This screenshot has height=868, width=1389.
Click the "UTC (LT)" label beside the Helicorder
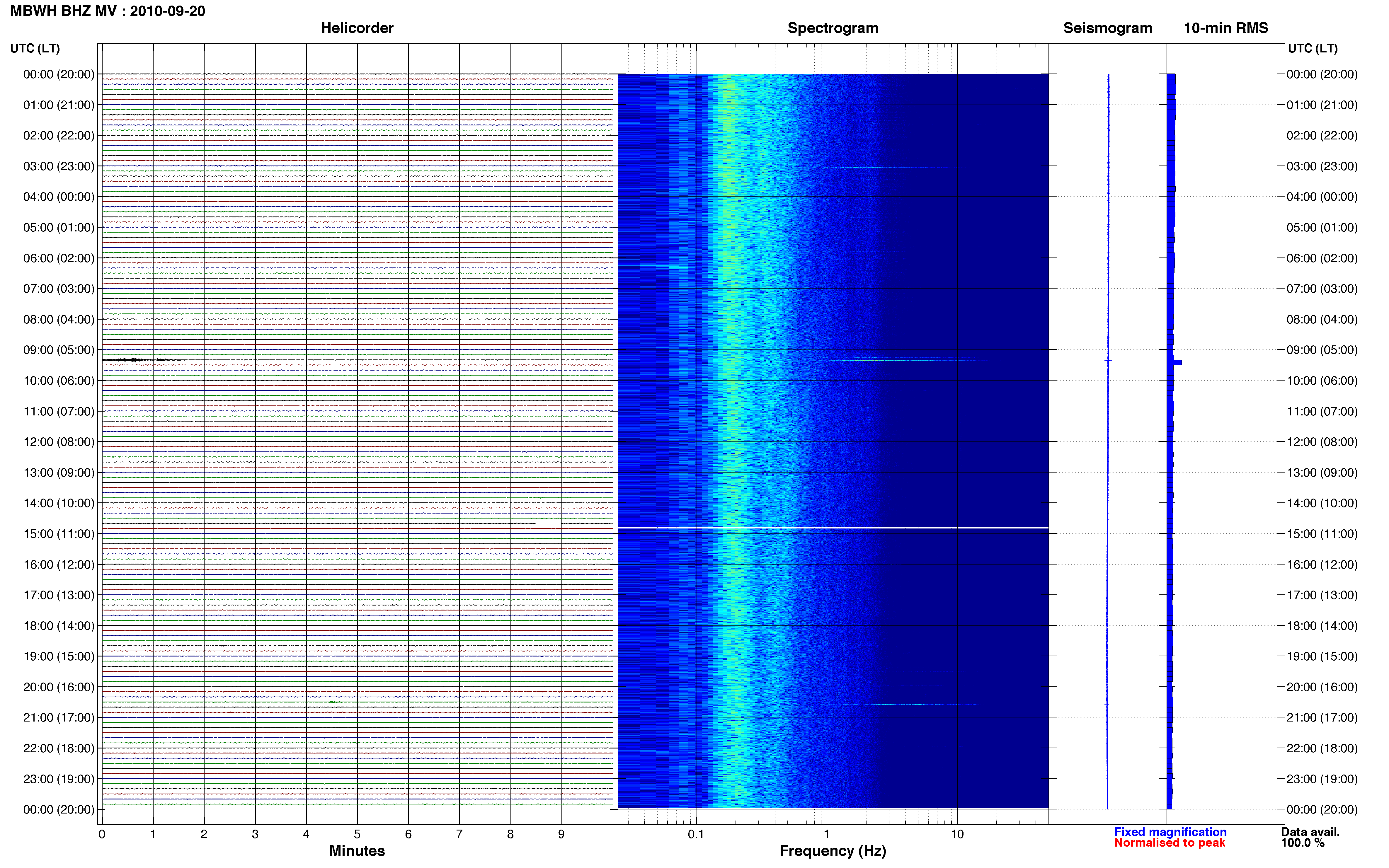35,48
